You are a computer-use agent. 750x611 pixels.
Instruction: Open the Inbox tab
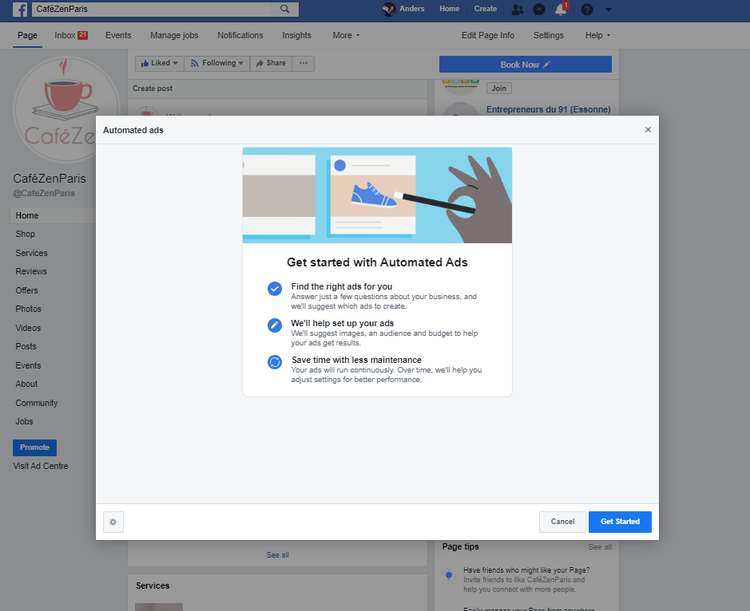[x=71, y=35]
